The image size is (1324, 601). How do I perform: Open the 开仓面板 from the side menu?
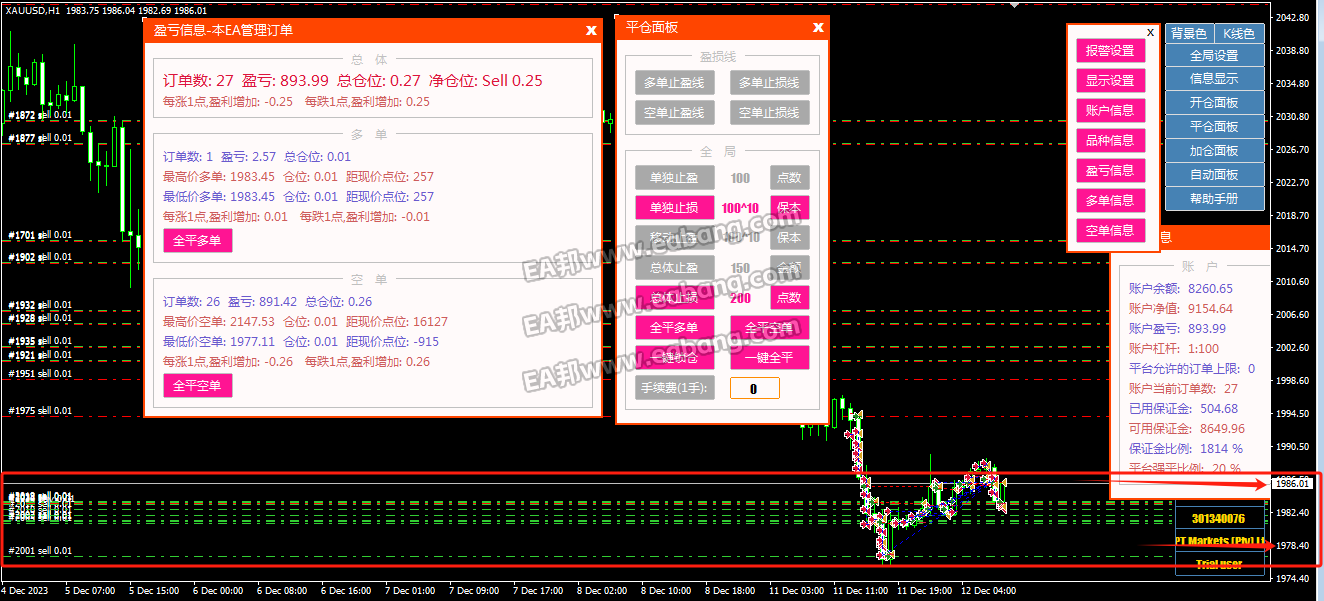pos(1214,103)
